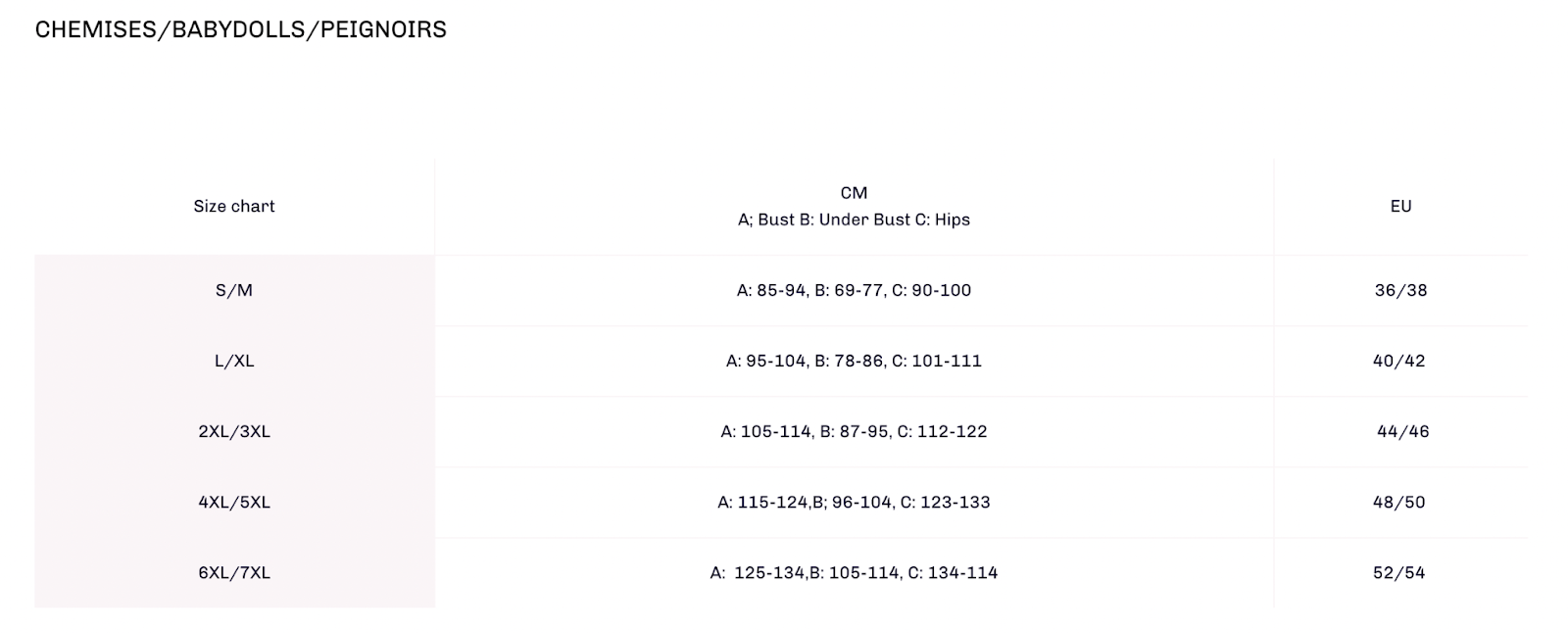Viewport: 1568px width, 633px height.
Task: Click the Size chart header cell
Action: (x=234, y=206)
